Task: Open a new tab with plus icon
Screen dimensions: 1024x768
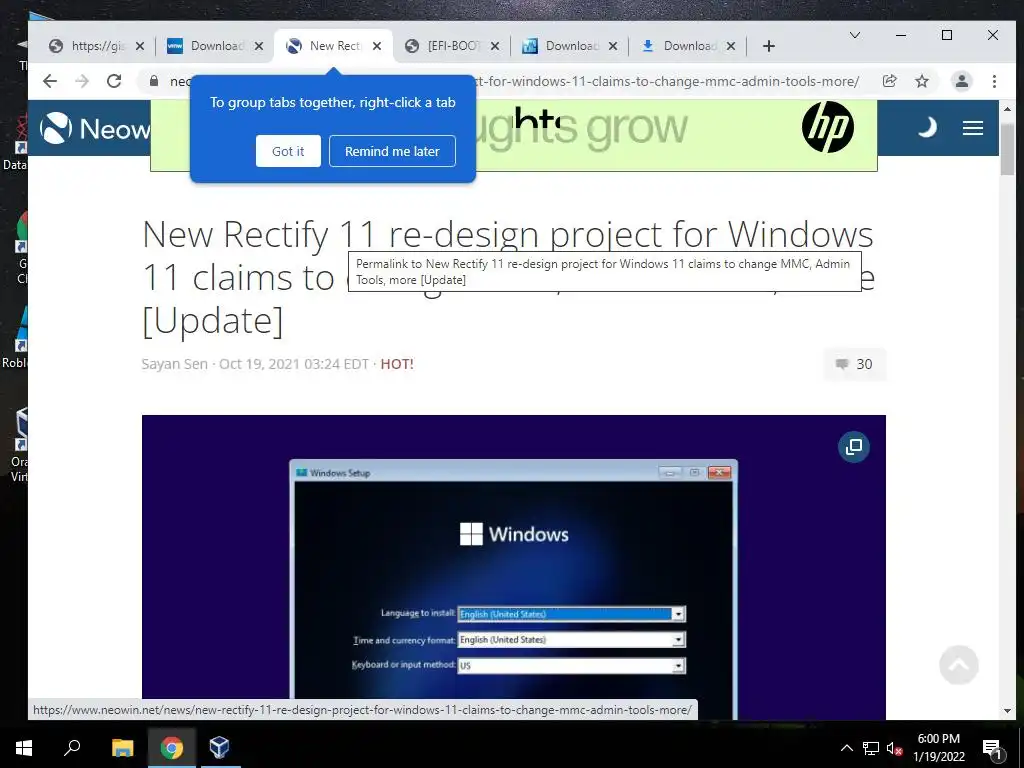Action: [x=769, y=46]
